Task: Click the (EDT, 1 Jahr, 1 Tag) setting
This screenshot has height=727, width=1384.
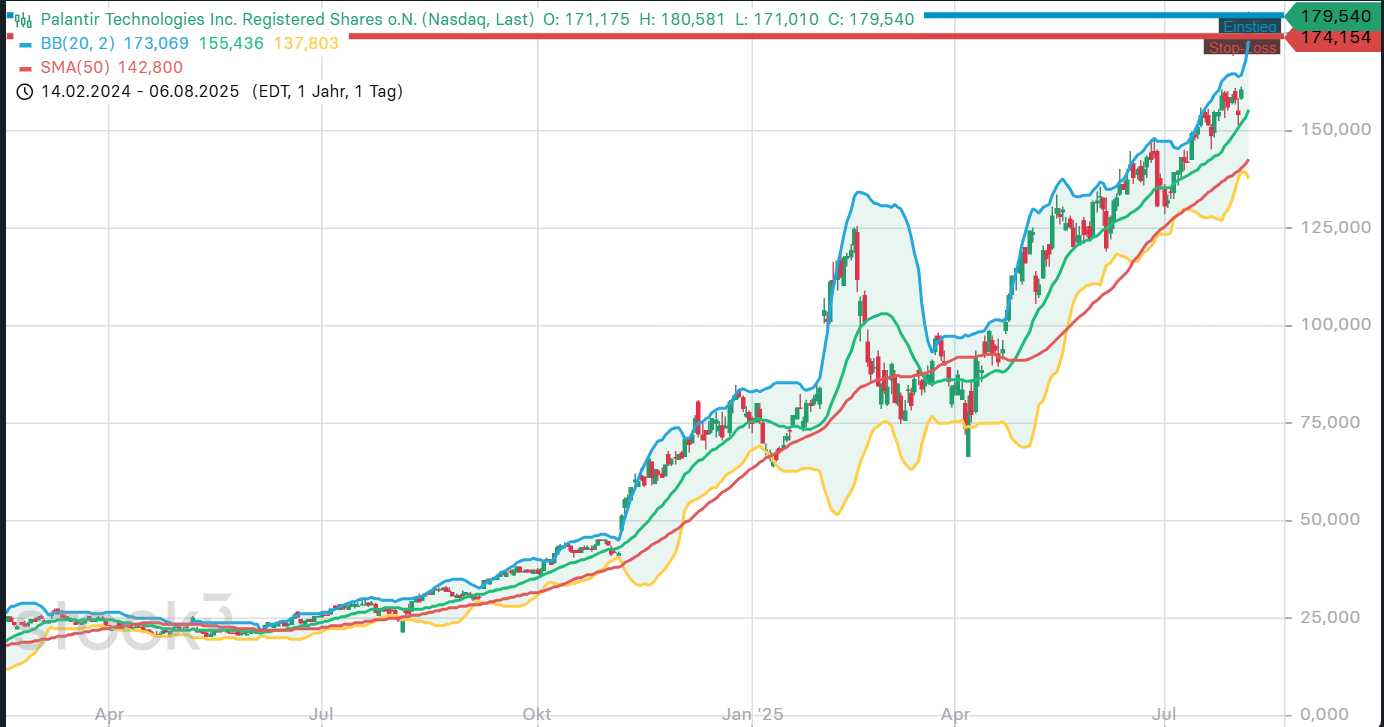Action: (x=326, y=91)
